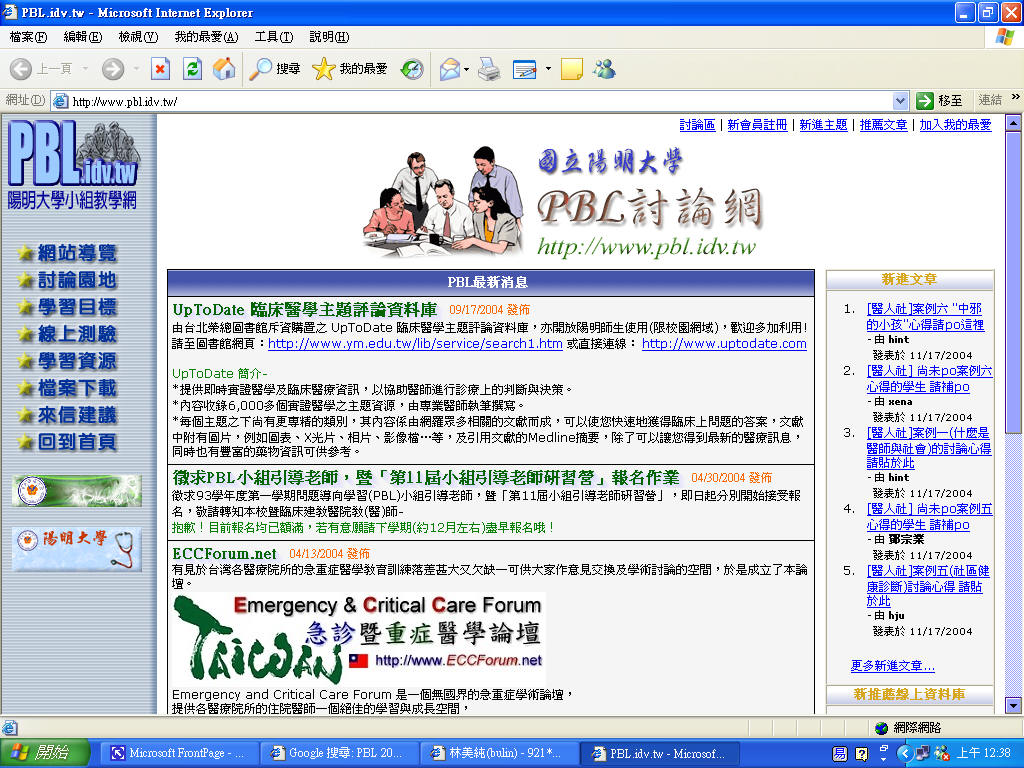Open the Mail button dropdown arrow
This screenshot has width=1024, height=768.
[x=466, y=69]
